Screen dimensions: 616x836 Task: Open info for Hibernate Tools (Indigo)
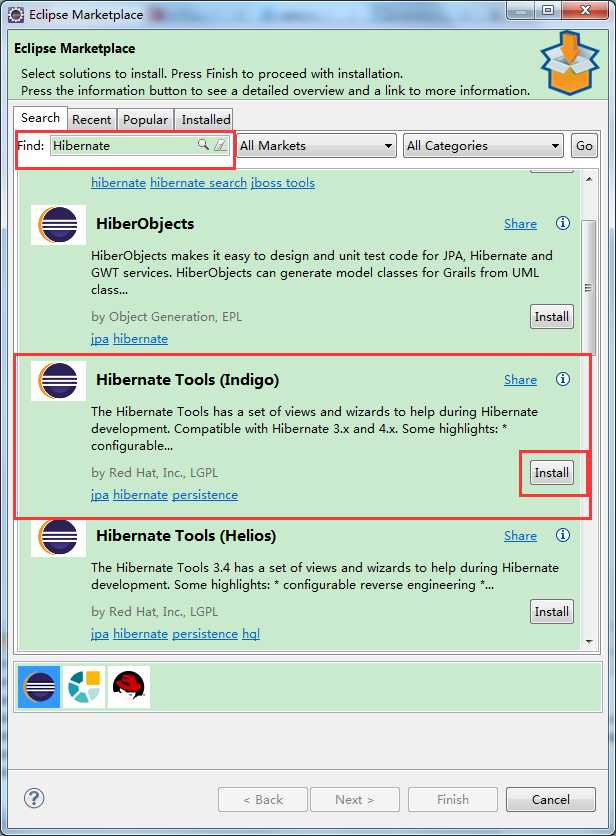pos(563,379)
